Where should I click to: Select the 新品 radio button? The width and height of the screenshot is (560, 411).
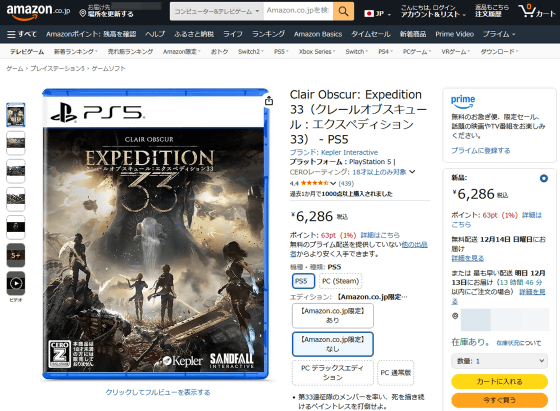coord(544,178)
